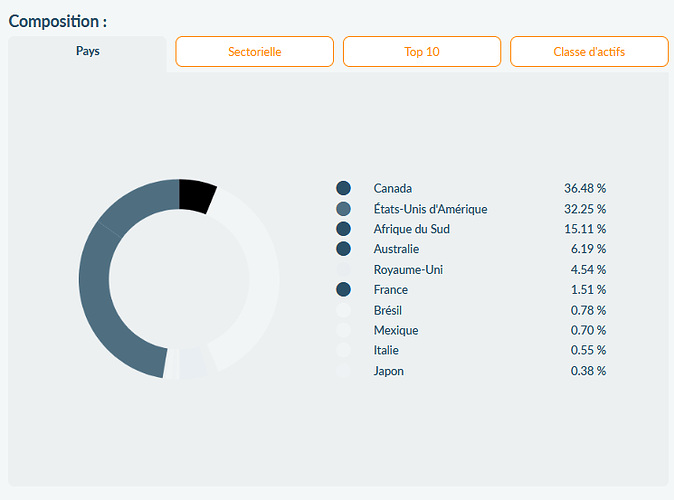Select the Classe d'actifs tab
The image size is (674, 500).
click(x=589, y=52)
